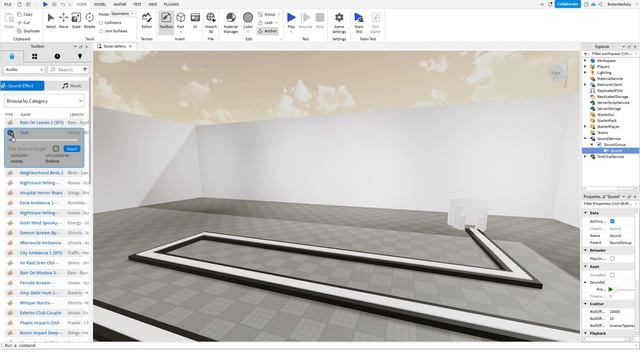Toggle the PlayOnRemove checkbox in Properties

[x=612, y=258]
